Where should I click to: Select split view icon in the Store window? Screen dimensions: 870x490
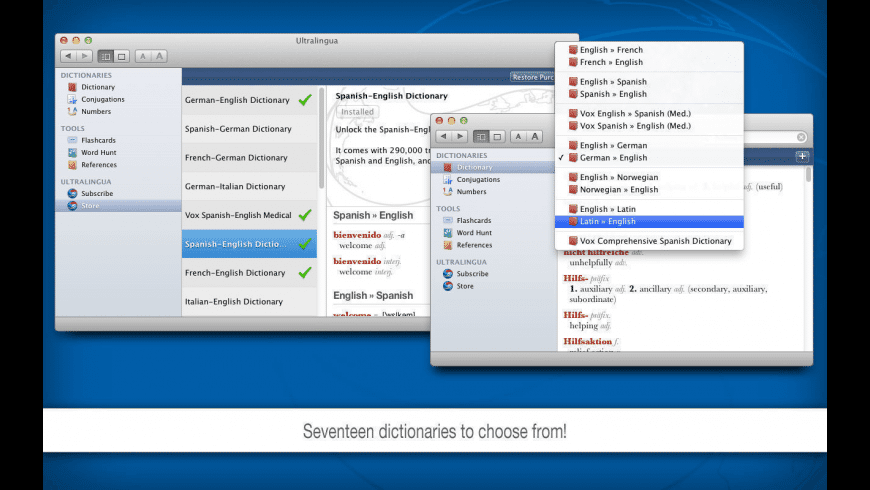point(105,56)
